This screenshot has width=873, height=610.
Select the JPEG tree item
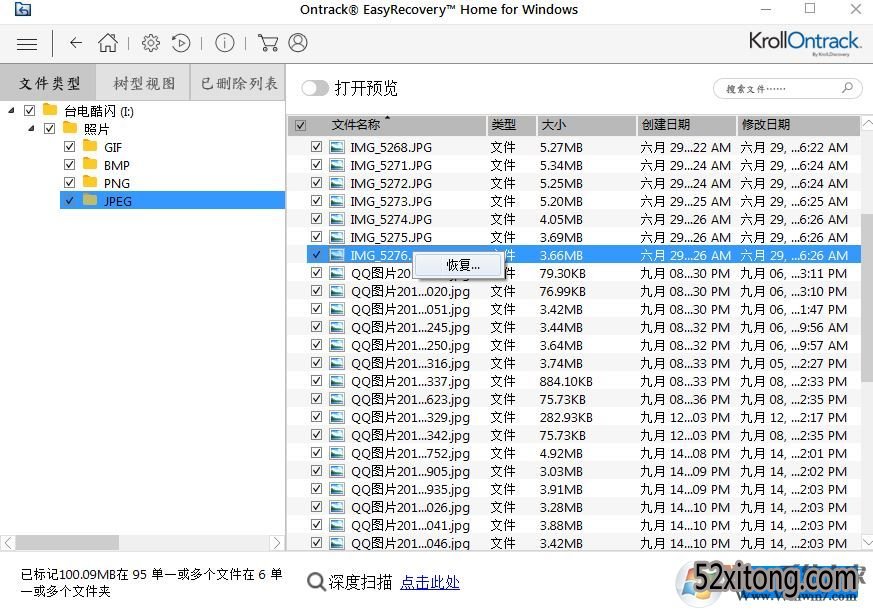(173, 200)
